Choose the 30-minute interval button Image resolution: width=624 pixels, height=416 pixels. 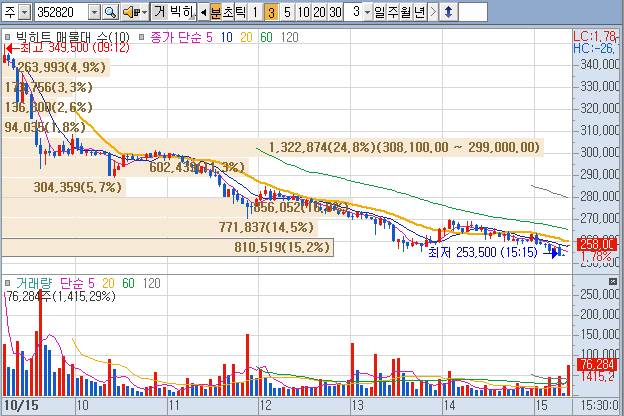(x=335, y=13)
